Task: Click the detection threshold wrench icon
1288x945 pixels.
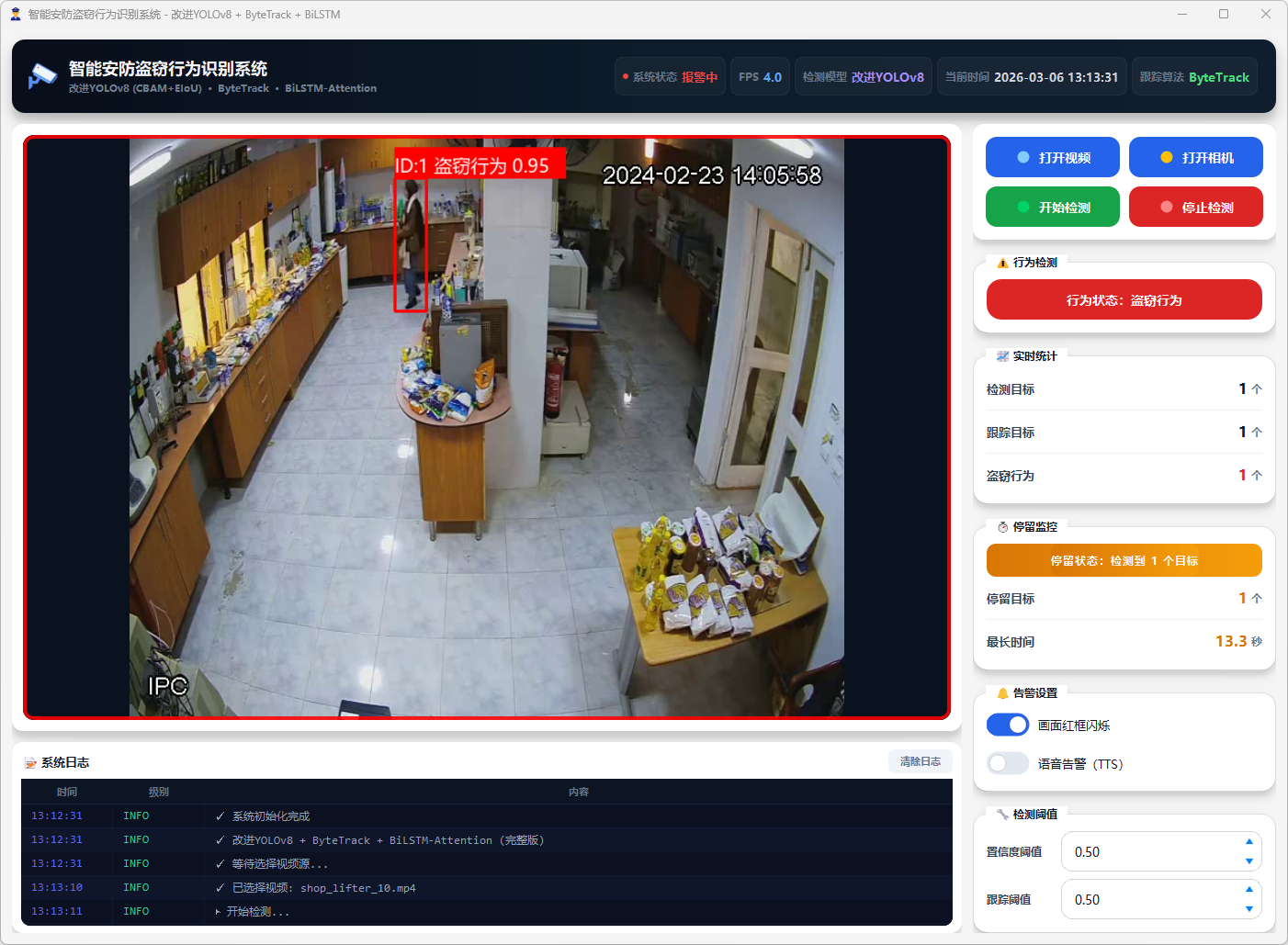Action: click(1002, 815)
